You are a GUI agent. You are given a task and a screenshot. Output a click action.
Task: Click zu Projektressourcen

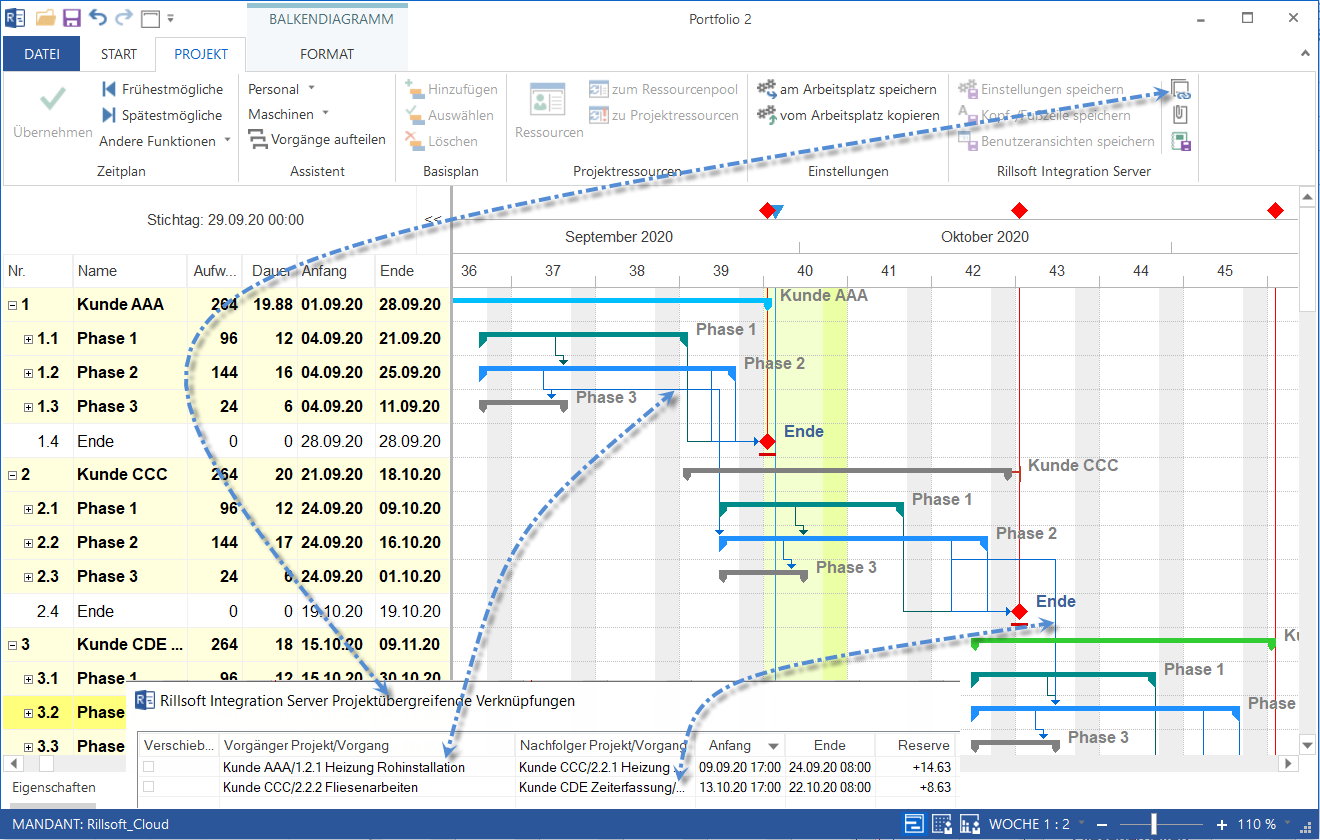click(x=663, y=115)
